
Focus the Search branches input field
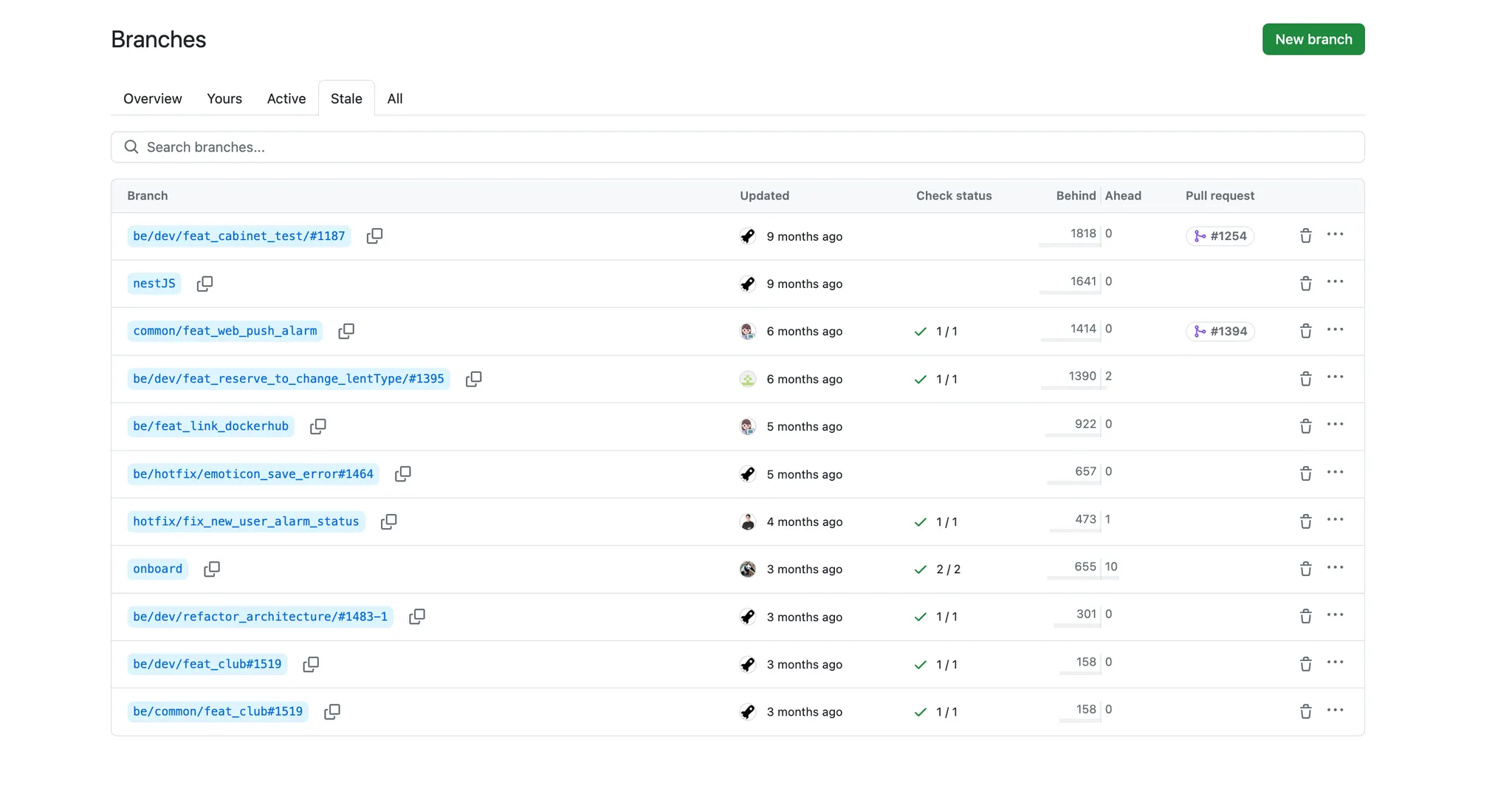pos(738,147)
